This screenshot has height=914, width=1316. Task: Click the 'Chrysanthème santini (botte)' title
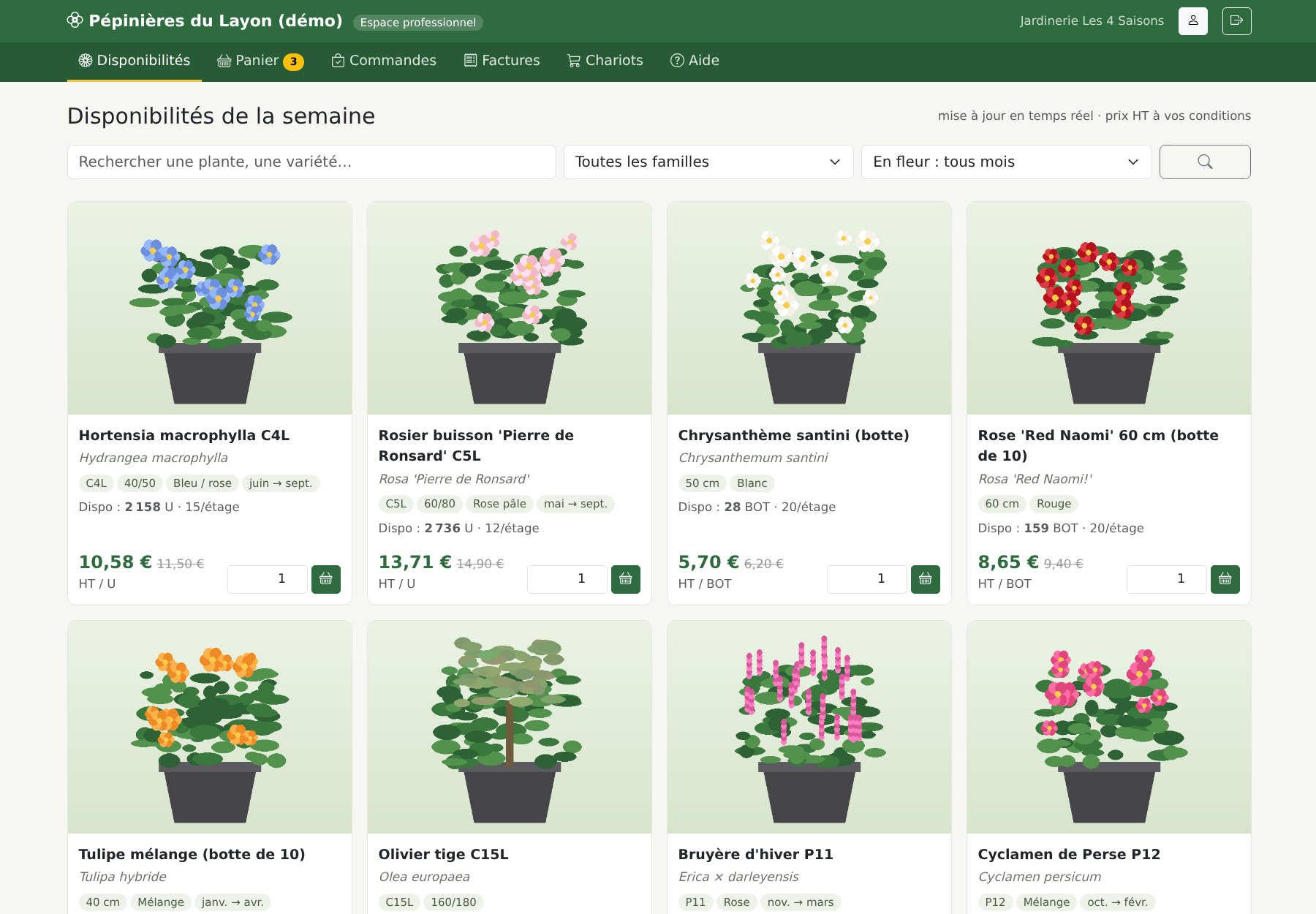point(794,435)
